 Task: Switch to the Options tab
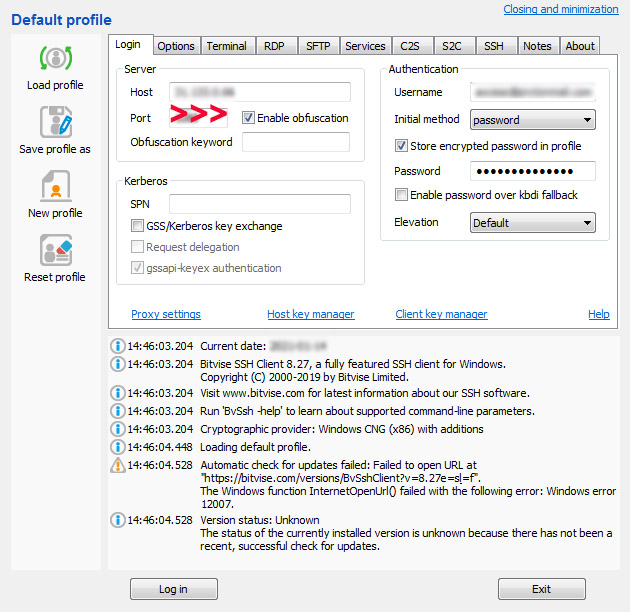pyautogui.click(x=176, y=46)
